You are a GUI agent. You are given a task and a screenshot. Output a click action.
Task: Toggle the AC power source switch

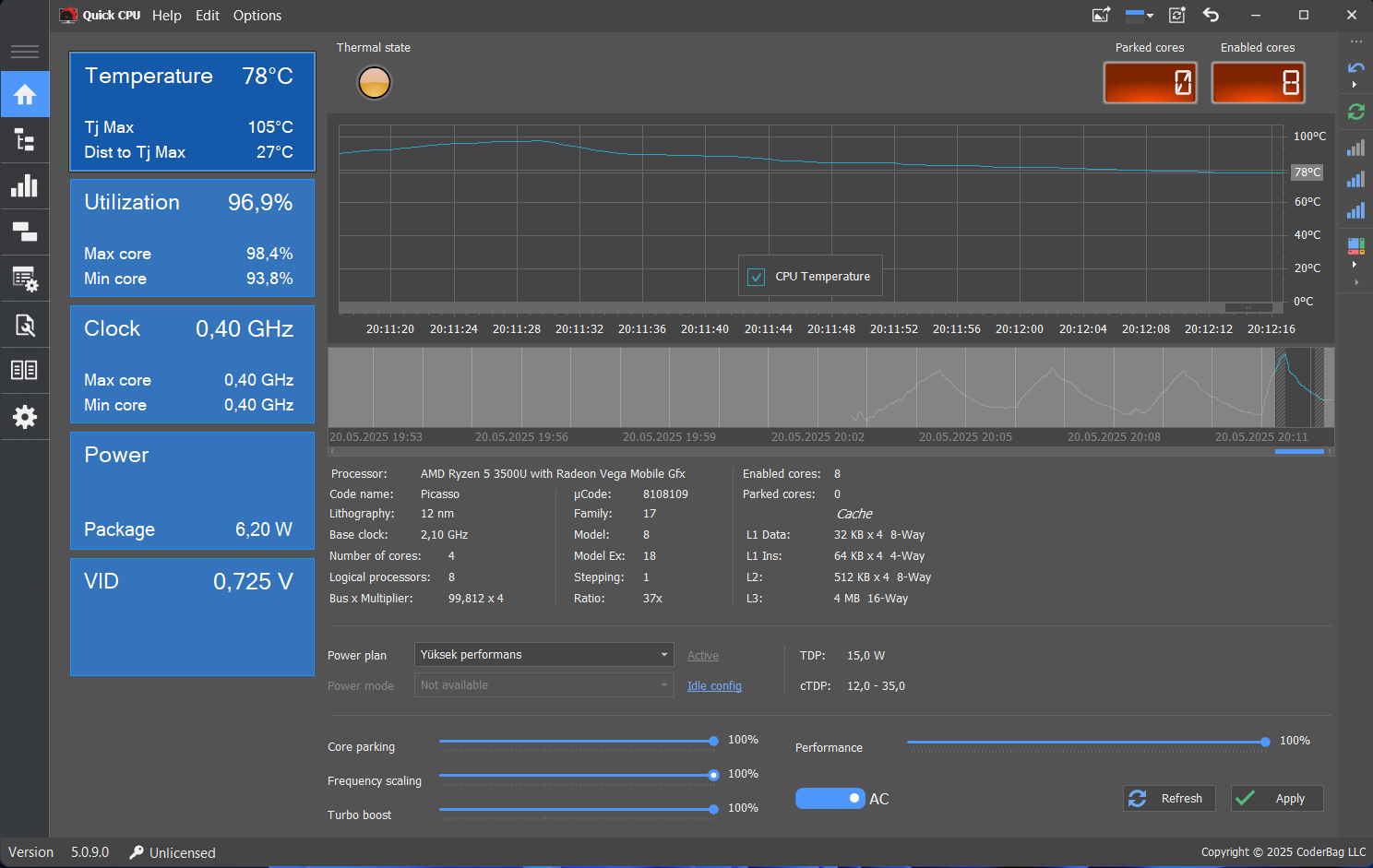830,799
